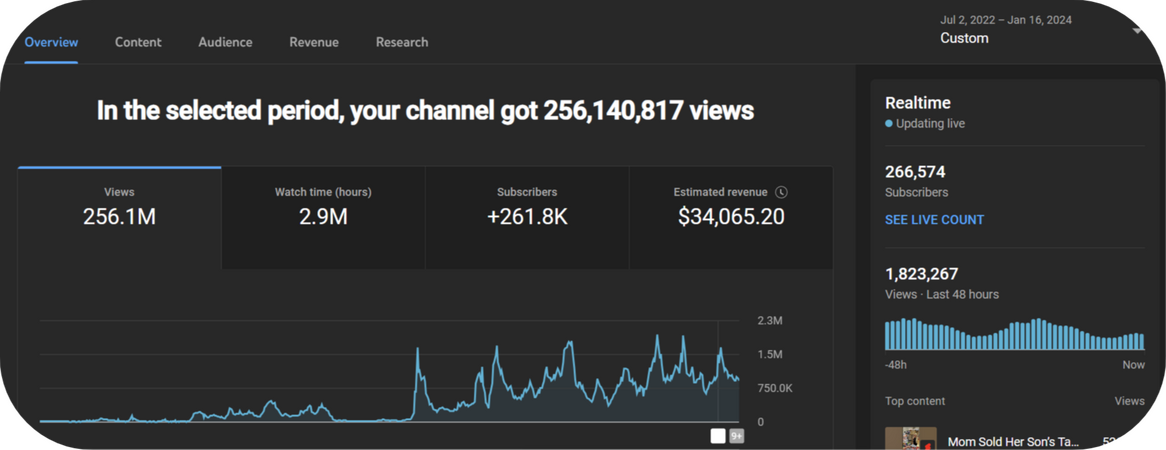Open the date range dropdown arrow

[1137, 31]
